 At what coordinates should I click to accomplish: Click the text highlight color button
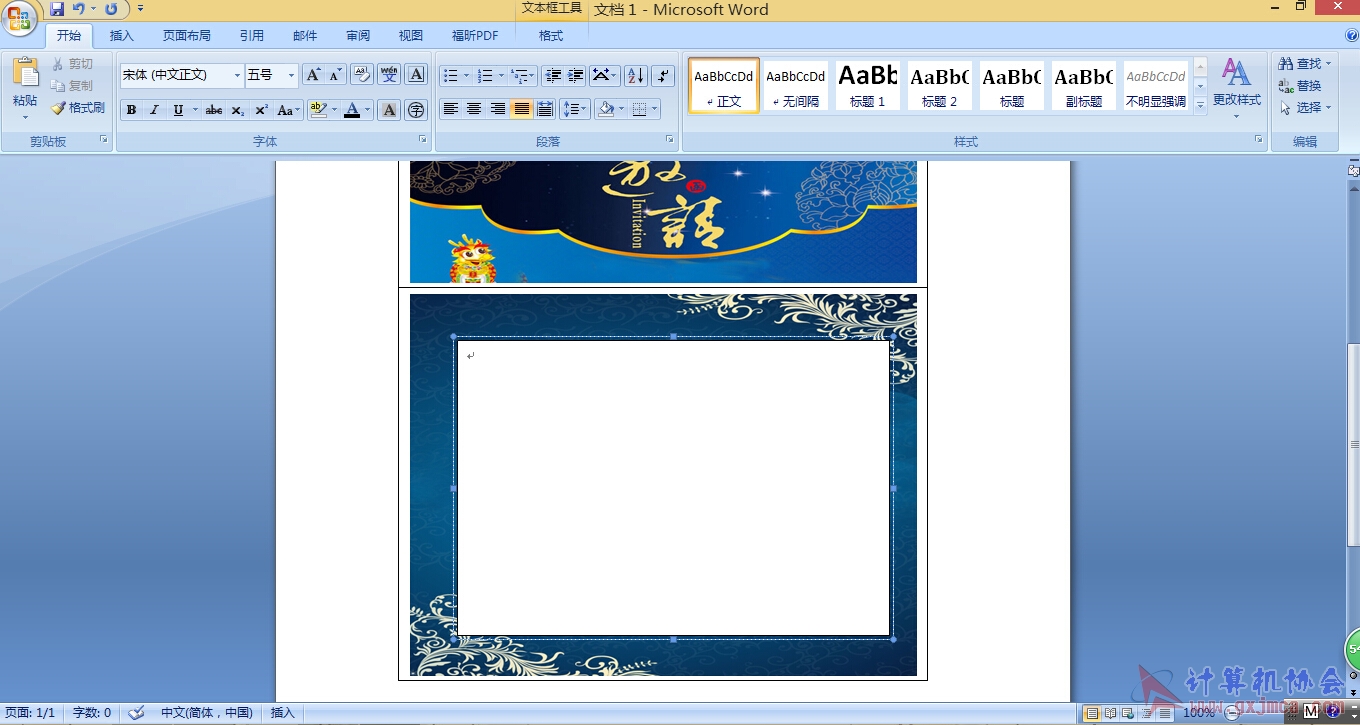pyautogui.click(x=319, y=110)
